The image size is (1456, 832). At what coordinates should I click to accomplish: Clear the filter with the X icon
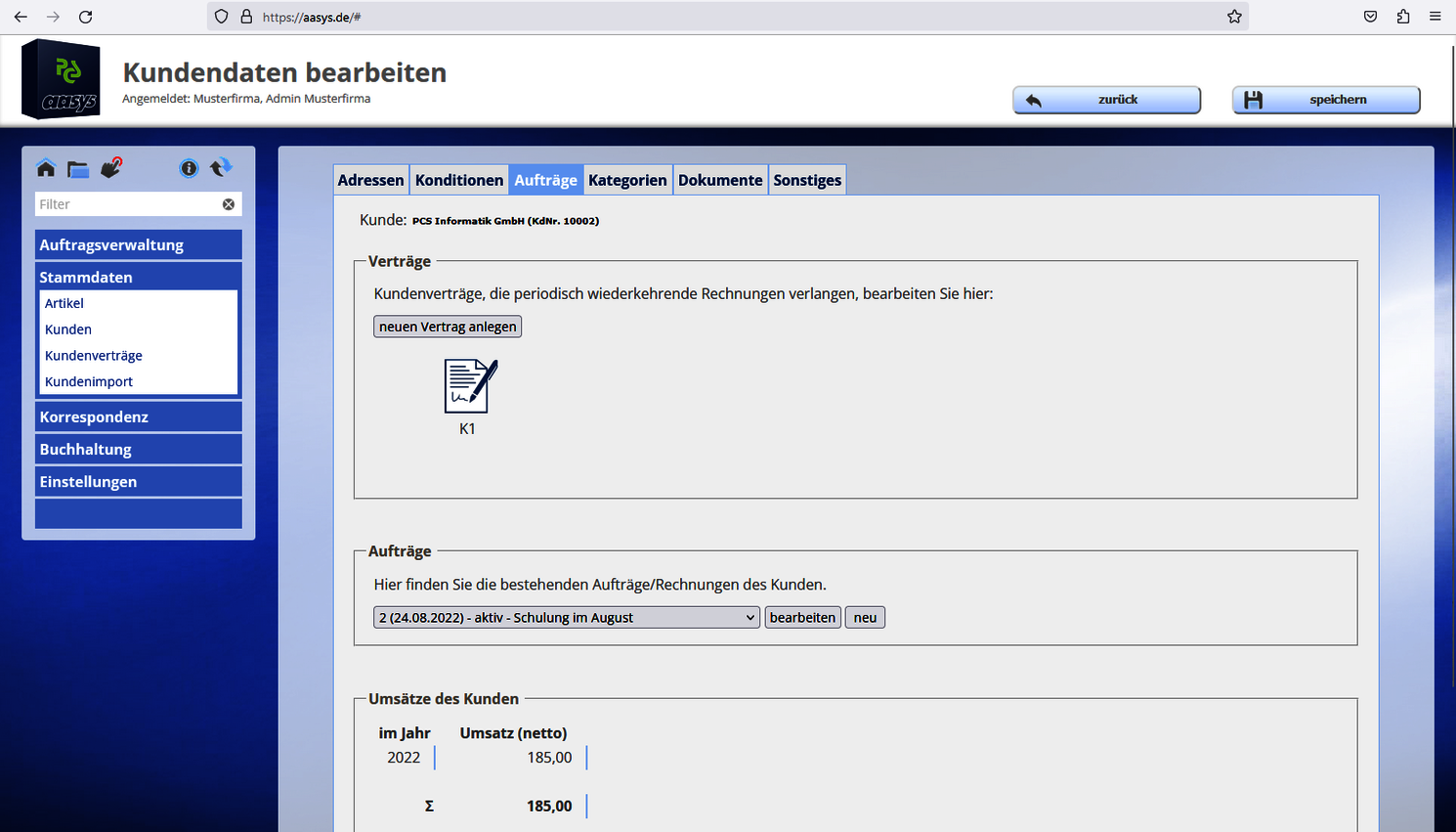click(x=229, y=204)
